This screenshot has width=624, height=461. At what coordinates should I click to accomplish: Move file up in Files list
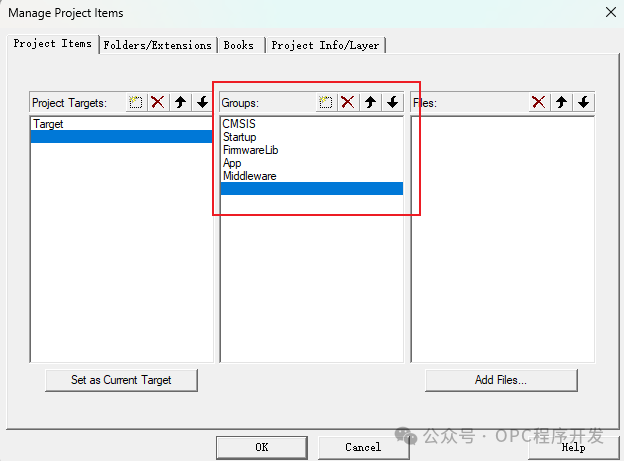pos(561,103)
